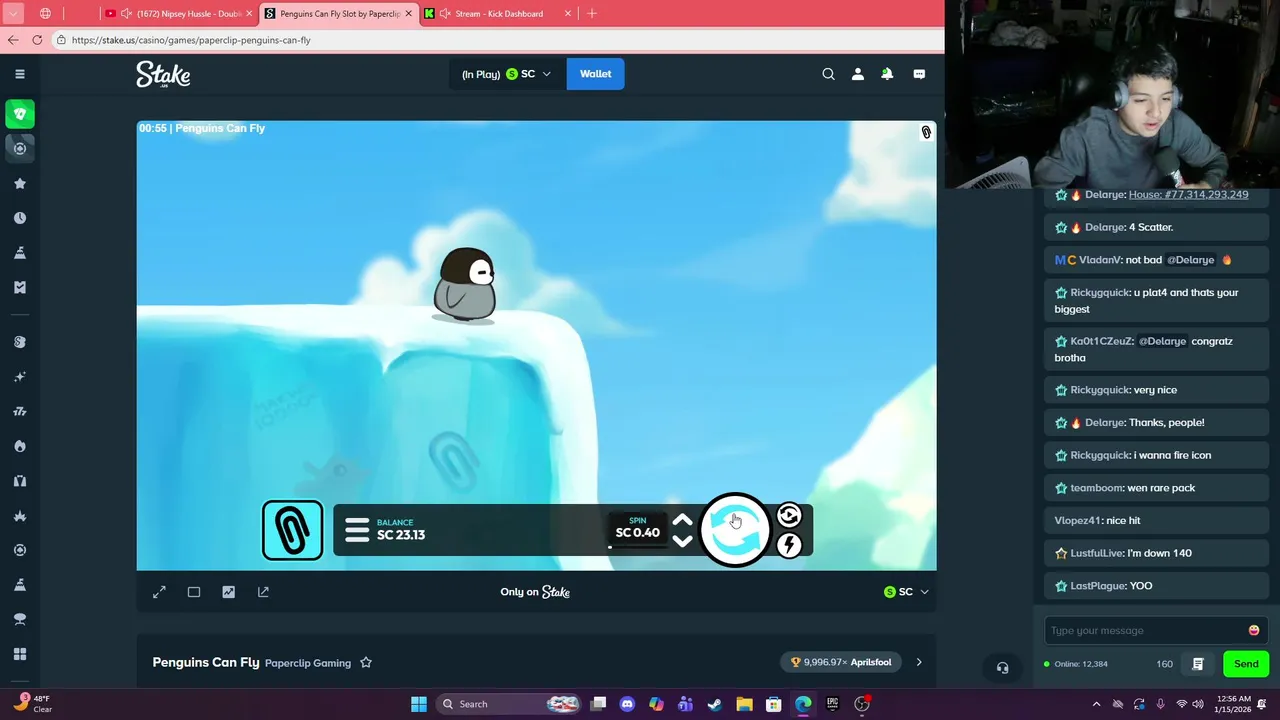This screenshot has width=1280, height=720.
Task: Mute the Kick Dashboard tab audio icon
Action: pyautogui.click(x=445, y=14)
